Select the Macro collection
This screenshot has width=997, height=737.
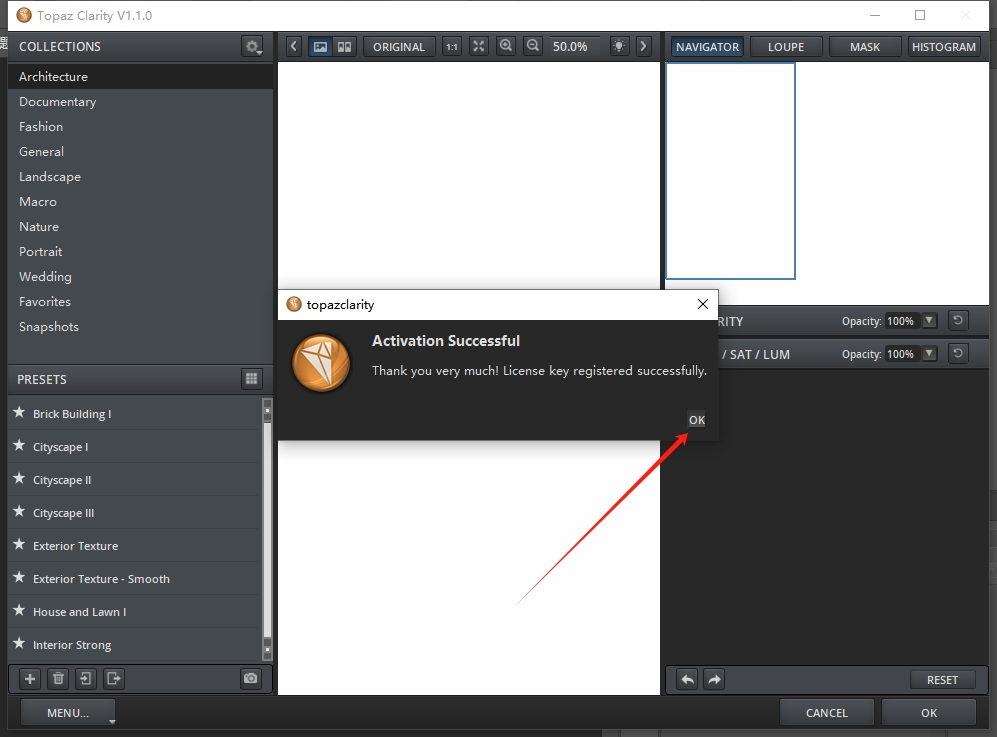[x=141, y=202]
